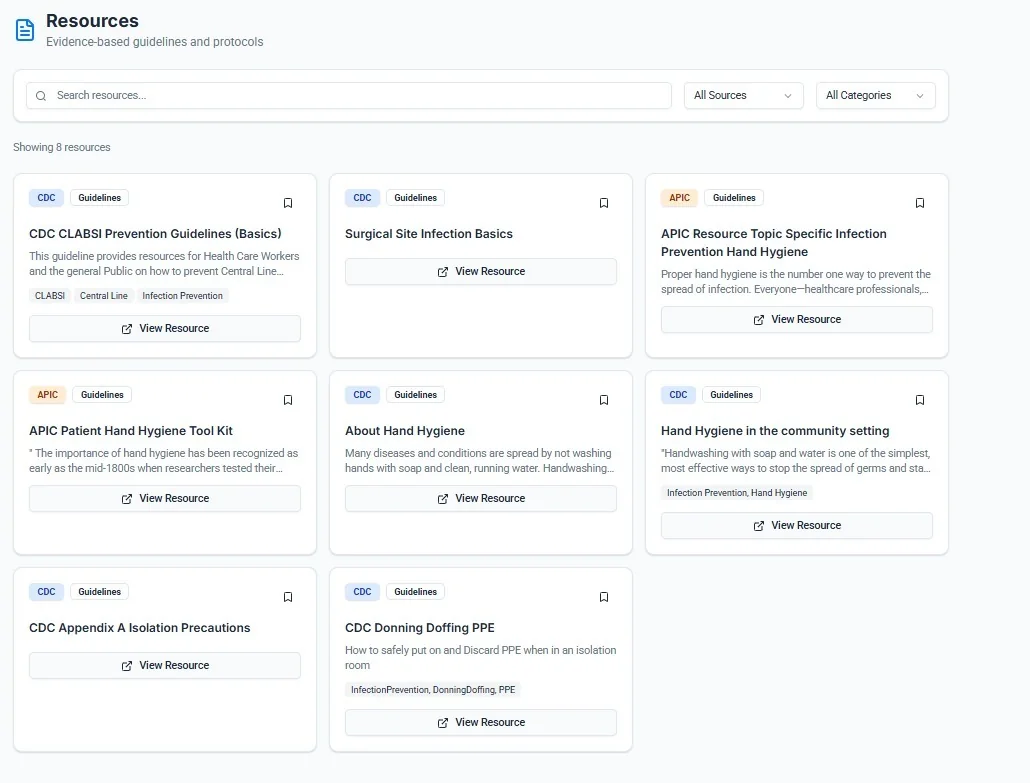Click Guidelines badge on About Hand Hygiene card
The width and height of the screenshot is (1030, 783).
[416, 395]
